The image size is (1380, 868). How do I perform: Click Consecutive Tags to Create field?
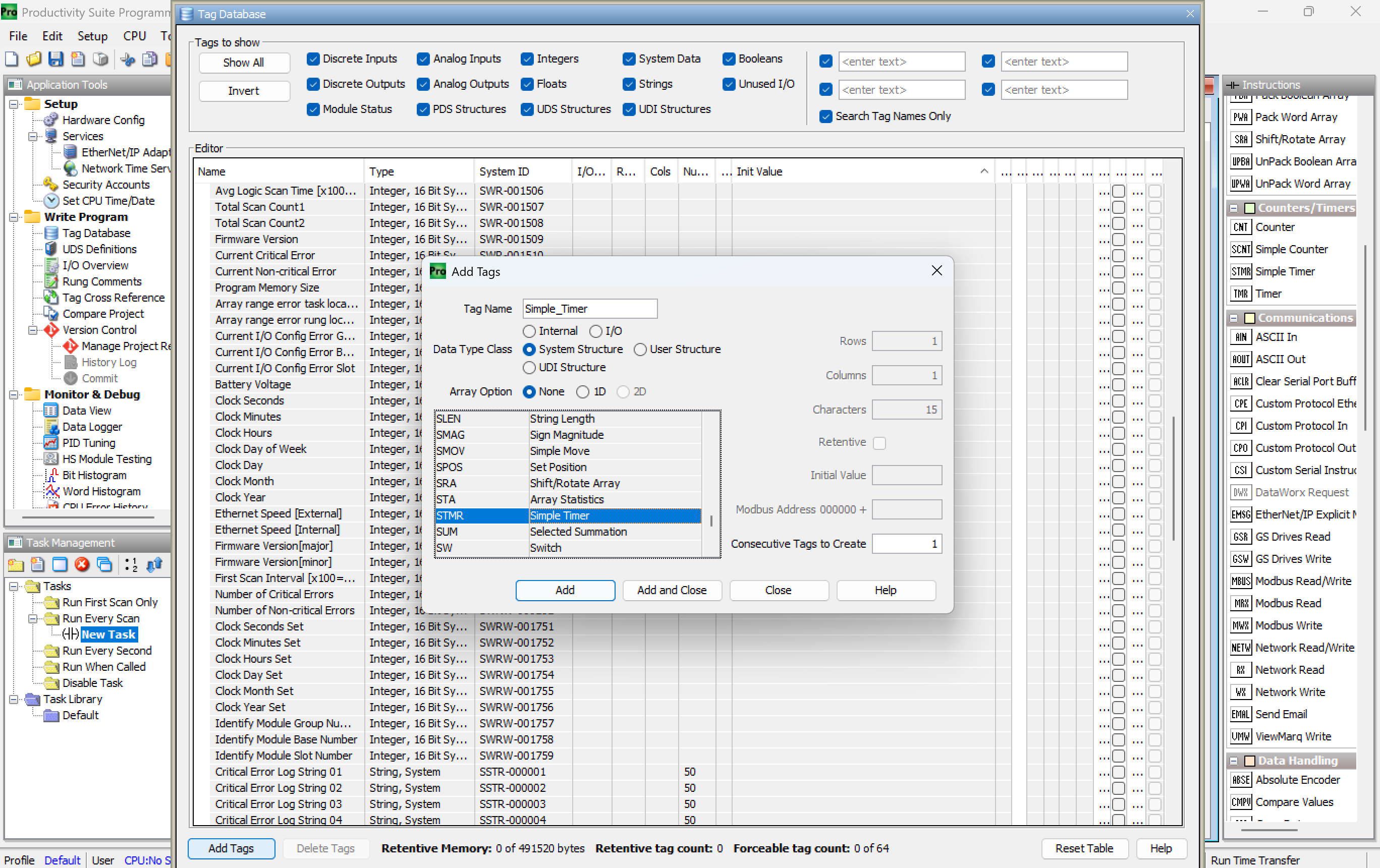tap(907, 544)
